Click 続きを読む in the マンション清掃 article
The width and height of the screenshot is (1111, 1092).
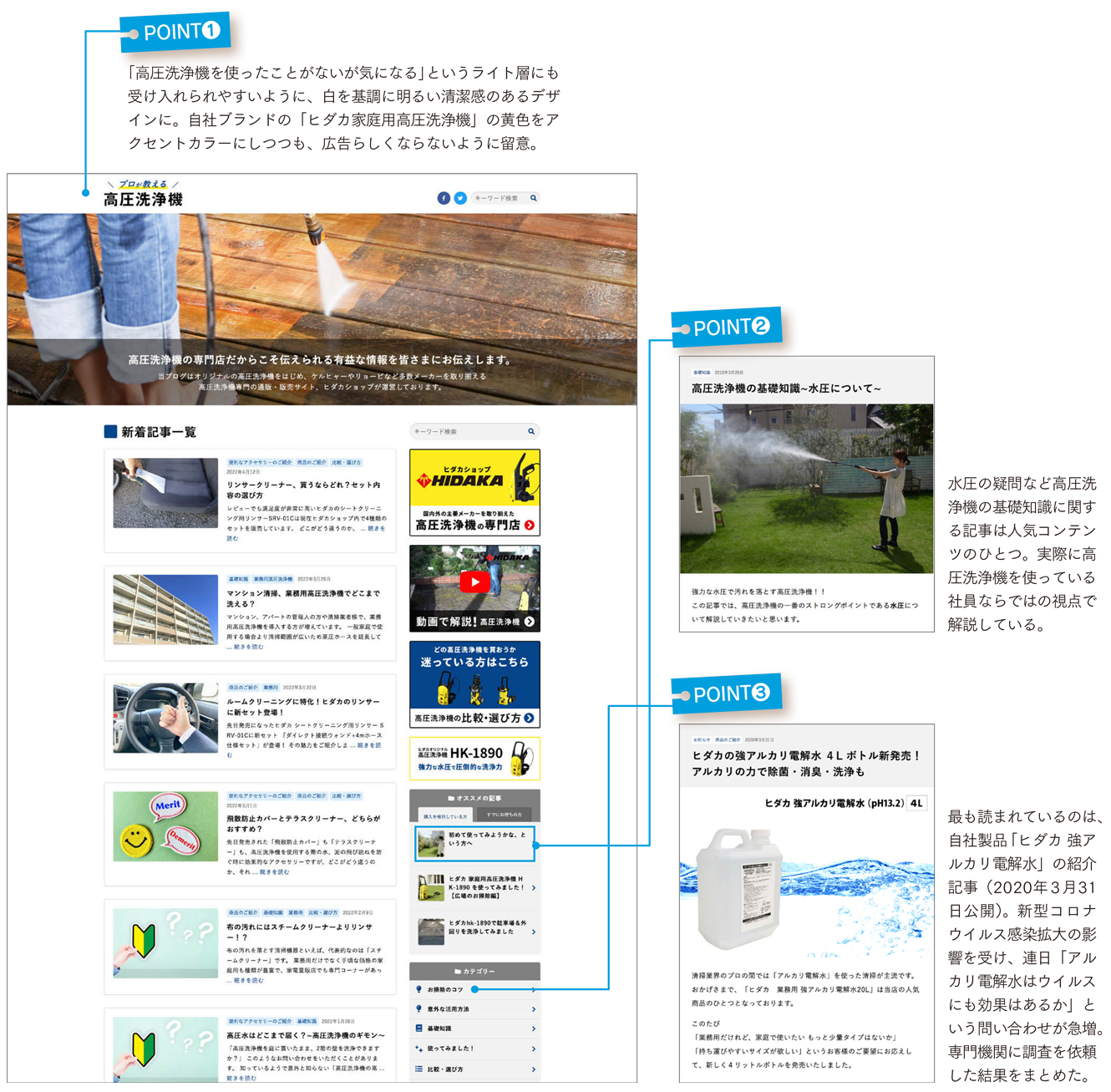248,647
